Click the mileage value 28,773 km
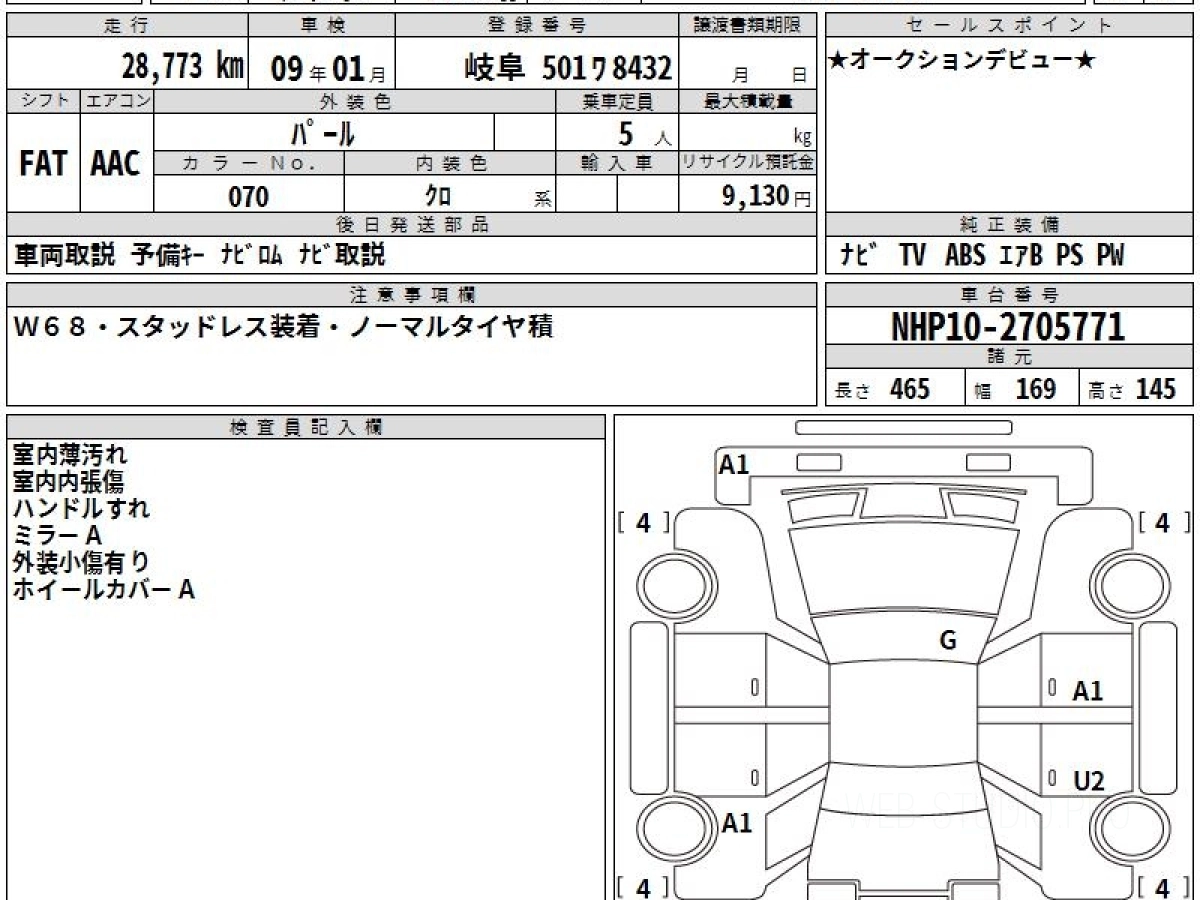Screen dimensions: 1200x900 pyautogui.click(x=182, y=67)
